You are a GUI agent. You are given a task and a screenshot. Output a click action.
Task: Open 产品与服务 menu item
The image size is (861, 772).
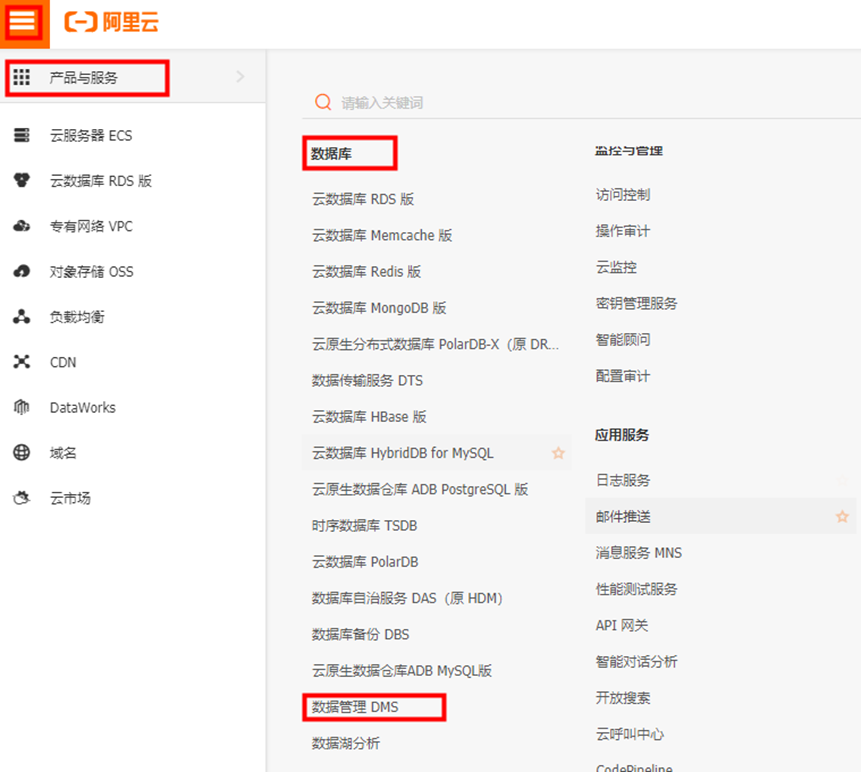point(83,78)
